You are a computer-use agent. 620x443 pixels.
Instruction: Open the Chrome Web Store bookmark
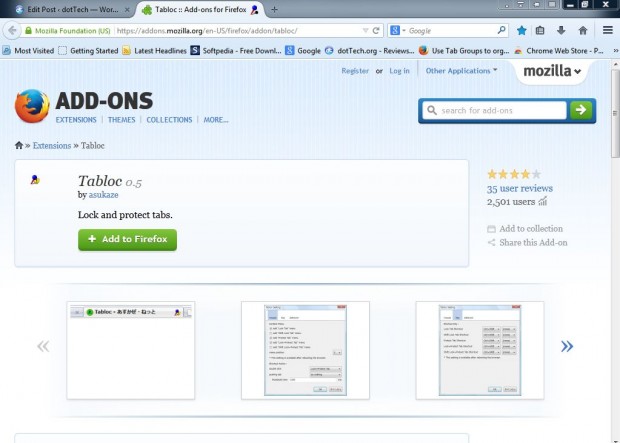click(x=558, y=50)
